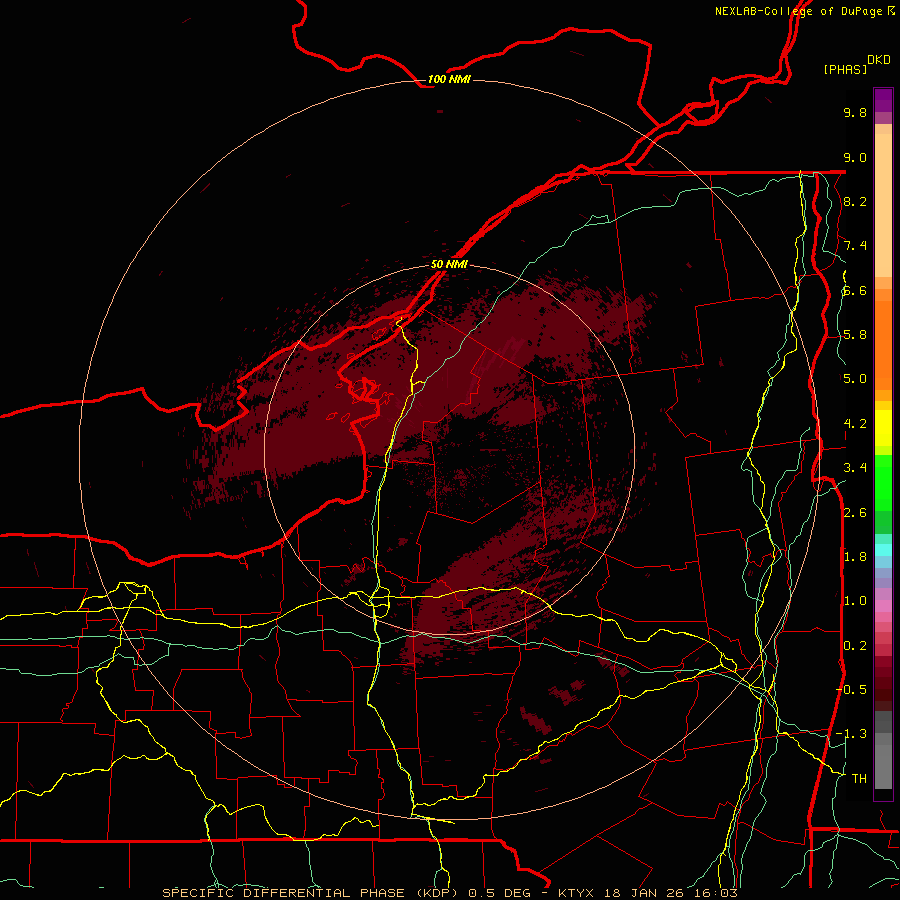Select the cyan segment of the color bar
This screenshot has width=900, height=900.
click(883, 550)
